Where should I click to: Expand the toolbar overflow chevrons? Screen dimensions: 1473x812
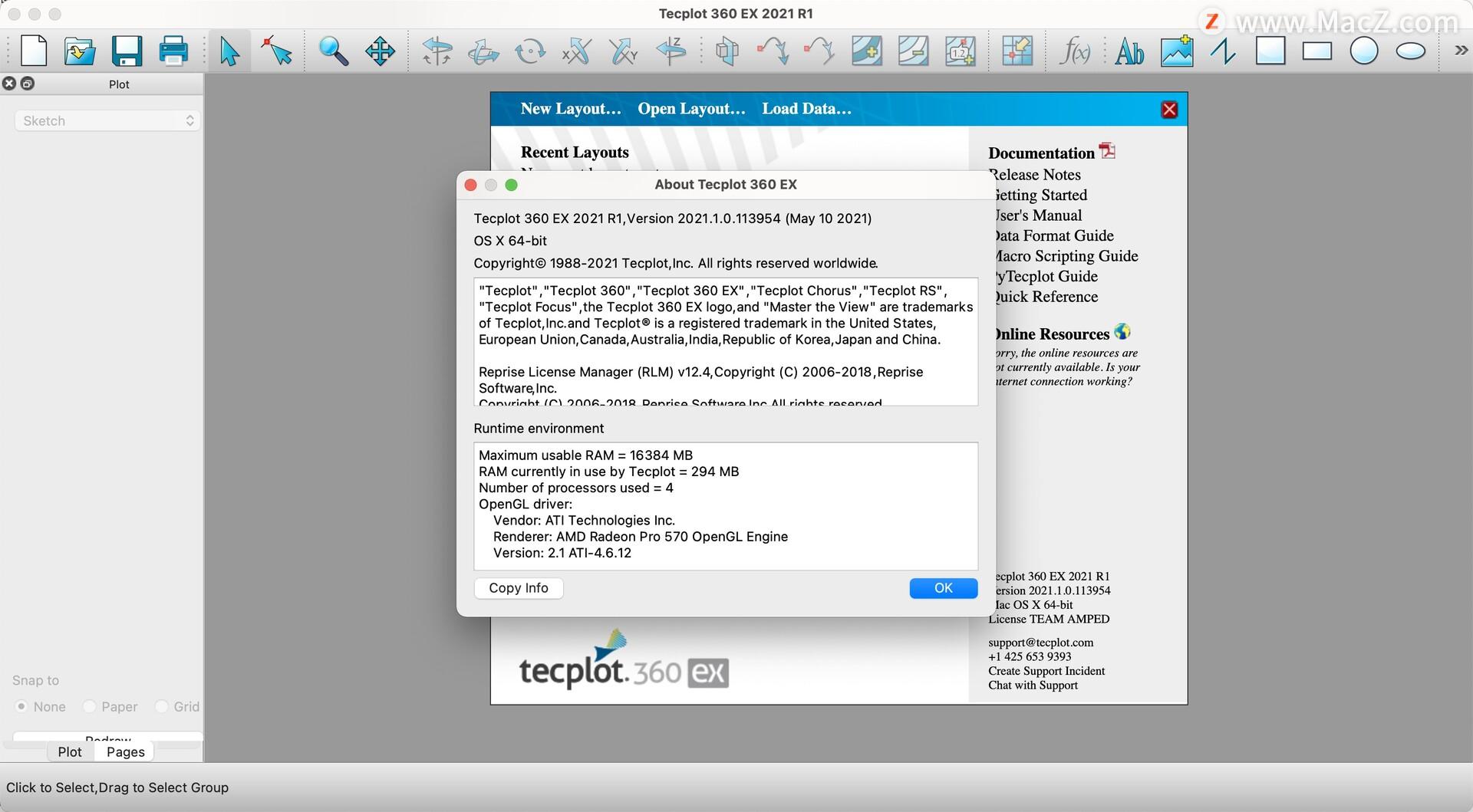coord(1461,51)
